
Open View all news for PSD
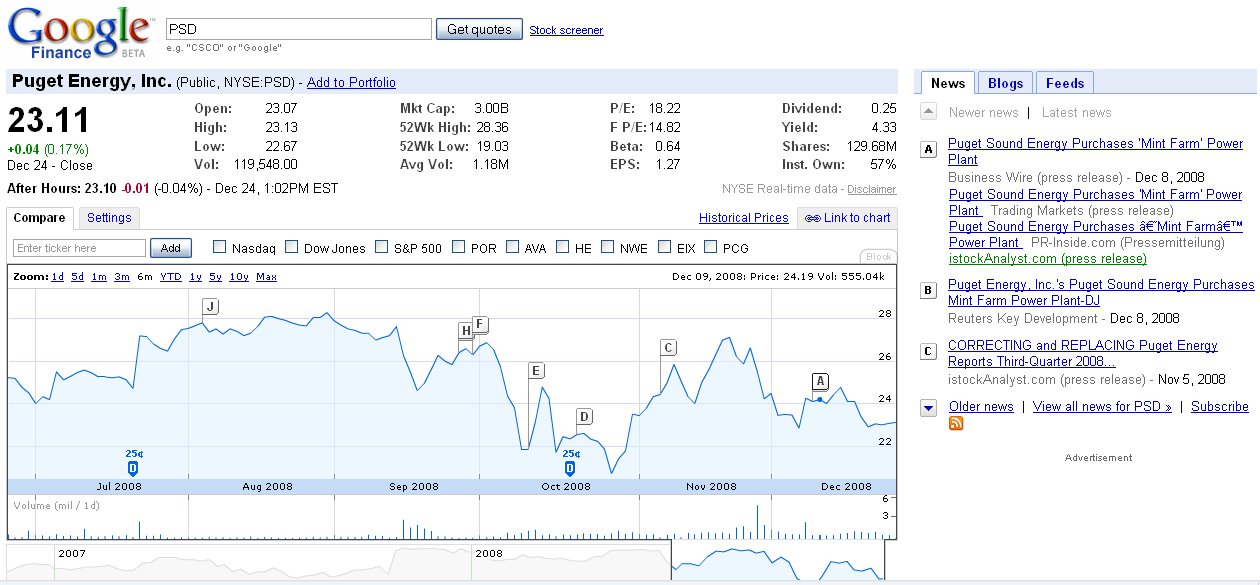[x=1102, y=407]
